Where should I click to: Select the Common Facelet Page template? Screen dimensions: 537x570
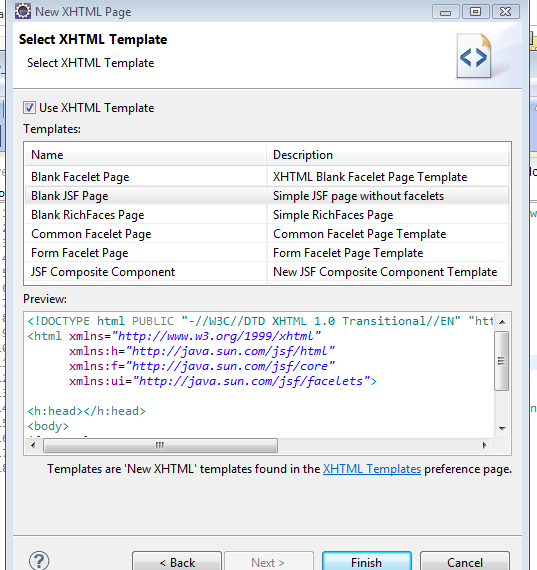pos(91,234)
